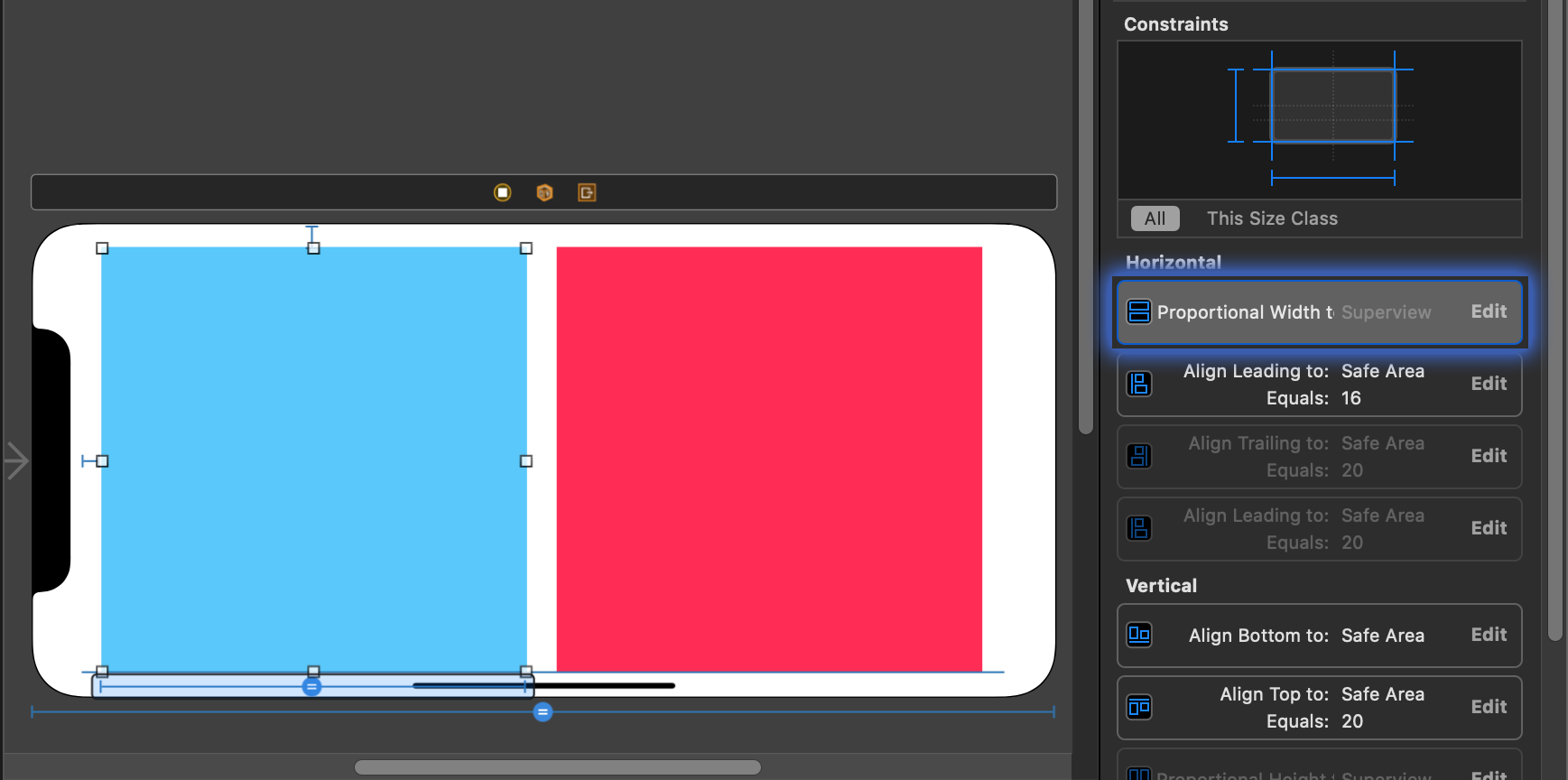
Task: Click the blue view's bottom-left resize handle
Action: pos(102,672)
